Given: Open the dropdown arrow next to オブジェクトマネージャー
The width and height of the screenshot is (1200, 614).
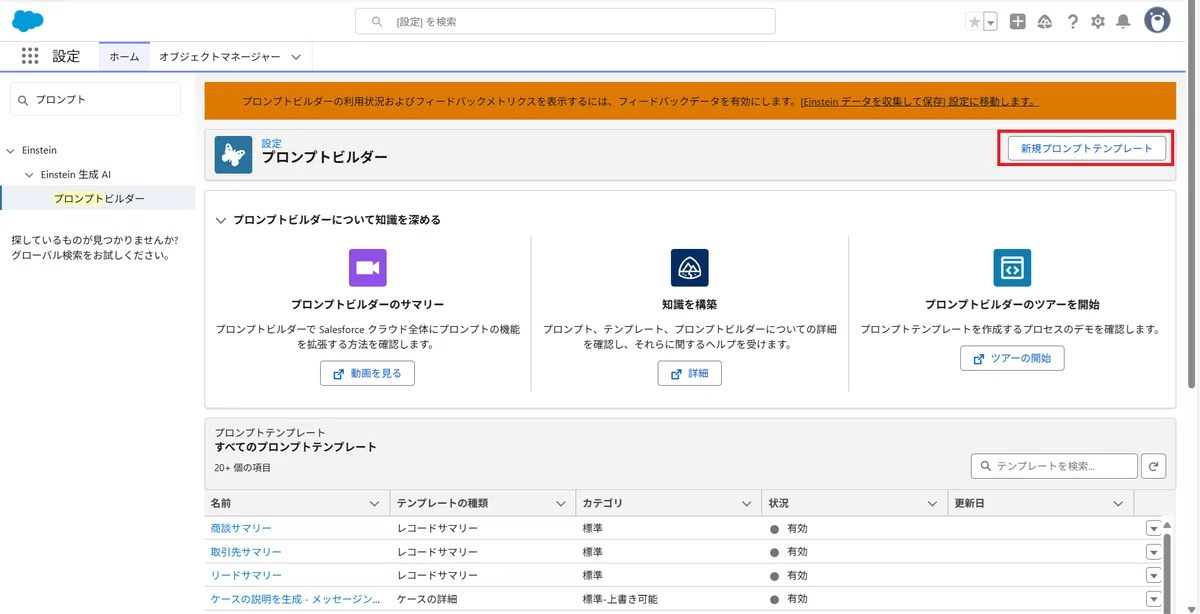Looking at the screenshot, I should pyautogui.click(x=296, y=57).
